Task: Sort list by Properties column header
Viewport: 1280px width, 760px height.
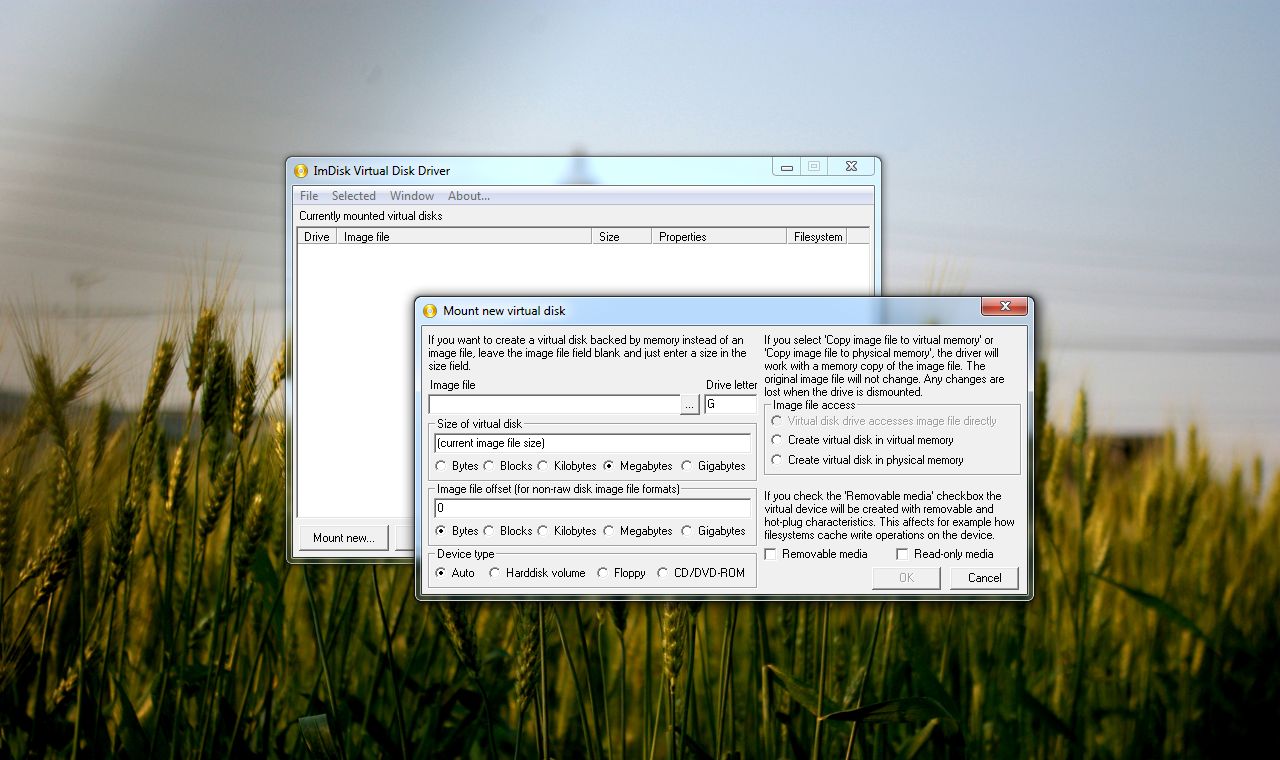Action: click(x=719, y=237)
